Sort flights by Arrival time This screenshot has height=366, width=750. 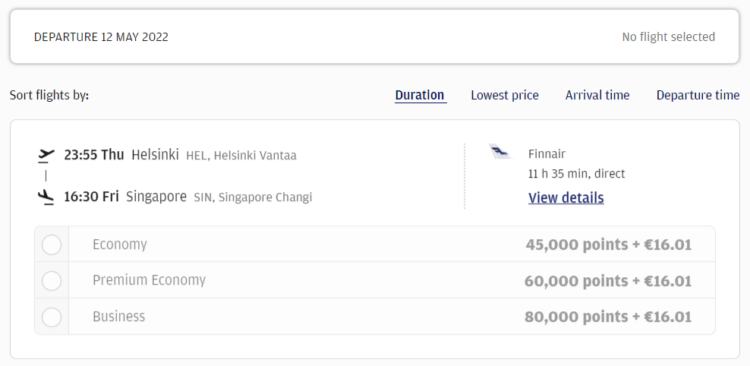click(597, 95)
